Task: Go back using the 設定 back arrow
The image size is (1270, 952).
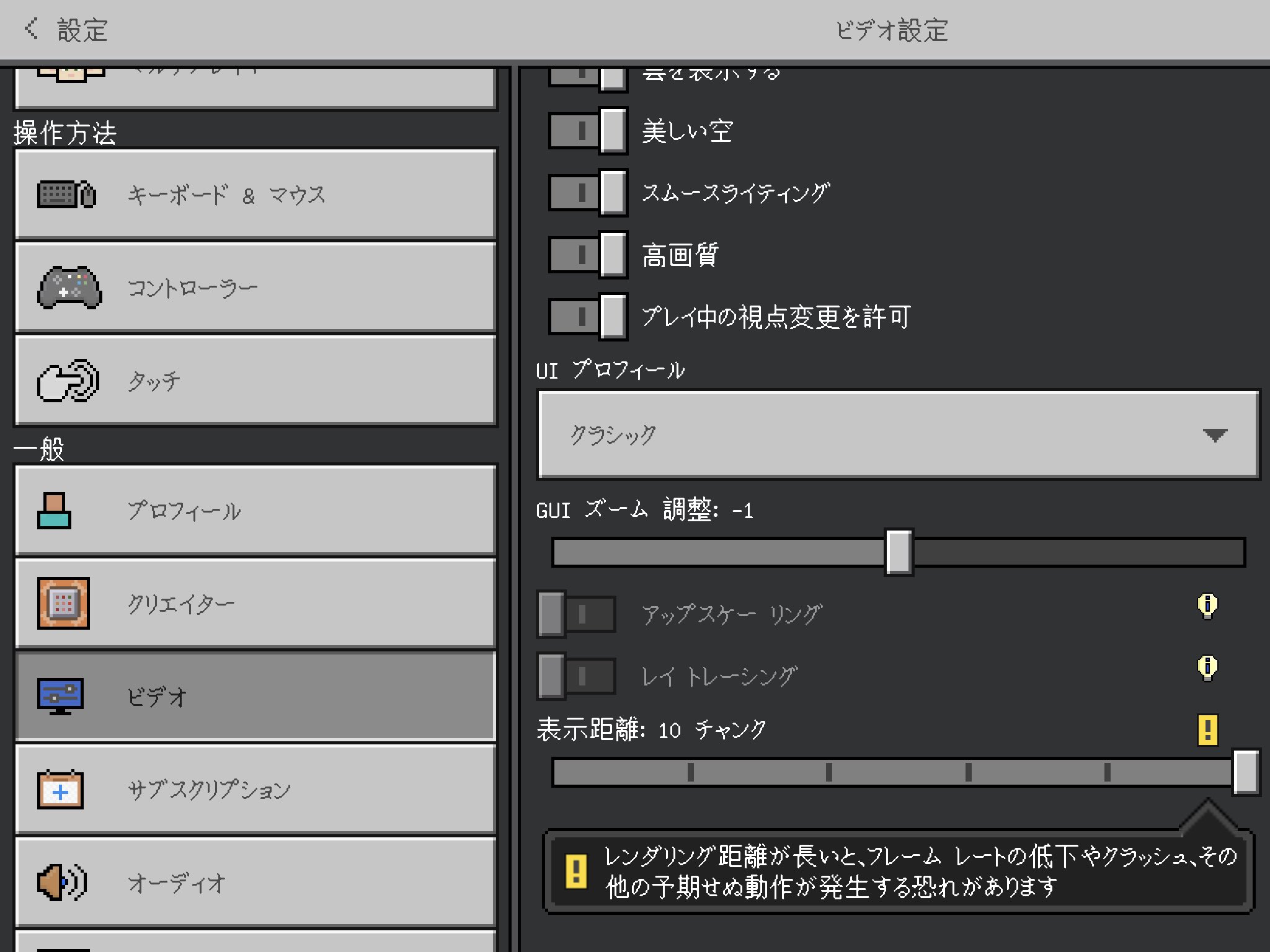Action: [x=32, y=29]
